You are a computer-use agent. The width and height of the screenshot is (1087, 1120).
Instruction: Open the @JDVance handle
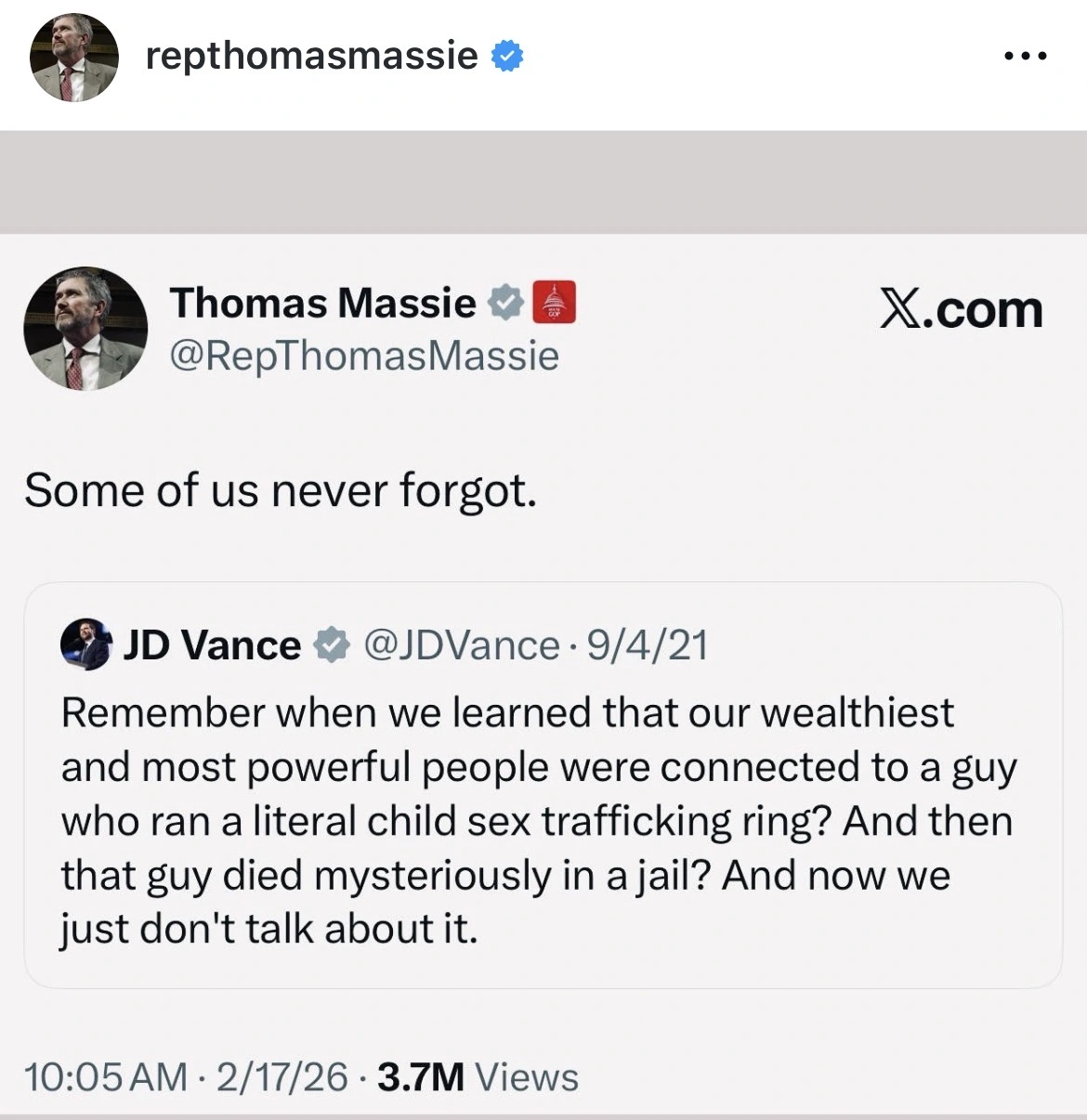(x=461, y=645)
